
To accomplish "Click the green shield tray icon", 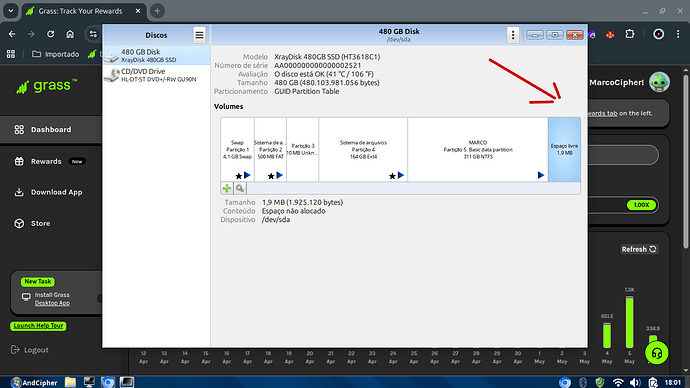I will [600, 382].
